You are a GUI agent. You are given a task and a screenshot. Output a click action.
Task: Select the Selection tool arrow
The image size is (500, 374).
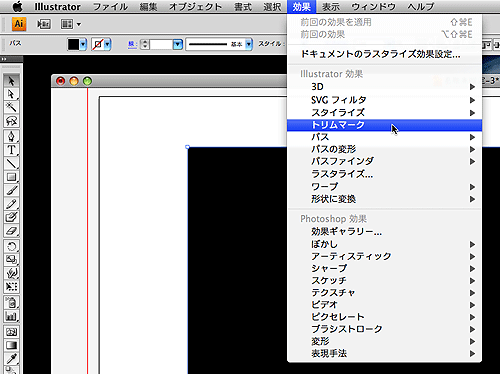click(x=11, y=81)
